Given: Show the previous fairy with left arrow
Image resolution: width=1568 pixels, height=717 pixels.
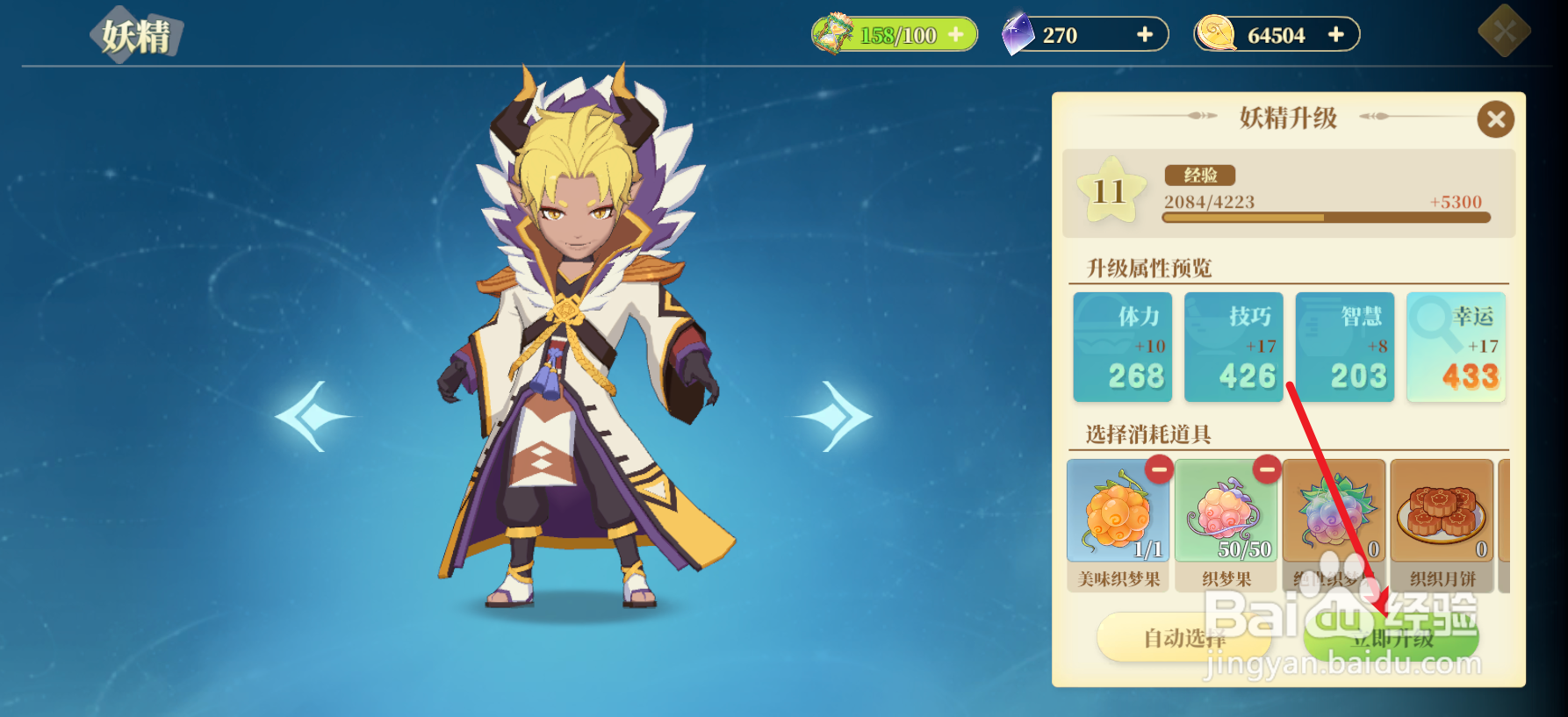Looking at the screenshot, I should [313, 417].
